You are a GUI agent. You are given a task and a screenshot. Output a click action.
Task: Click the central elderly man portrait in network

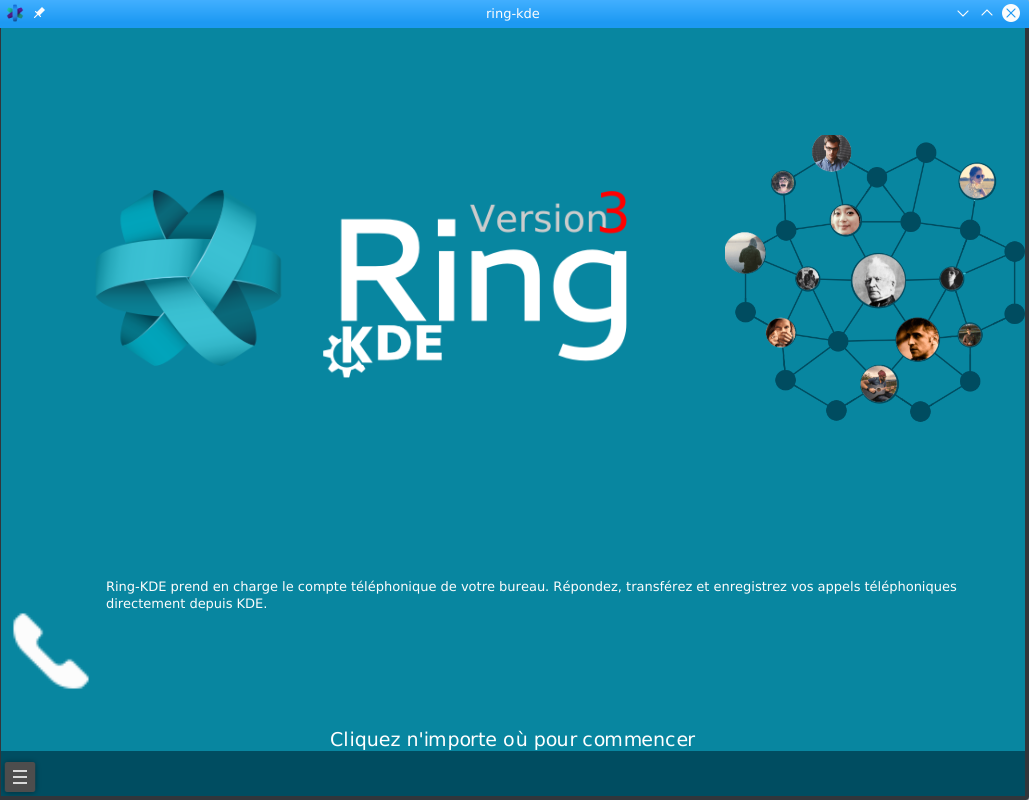[x=878, y=280]
